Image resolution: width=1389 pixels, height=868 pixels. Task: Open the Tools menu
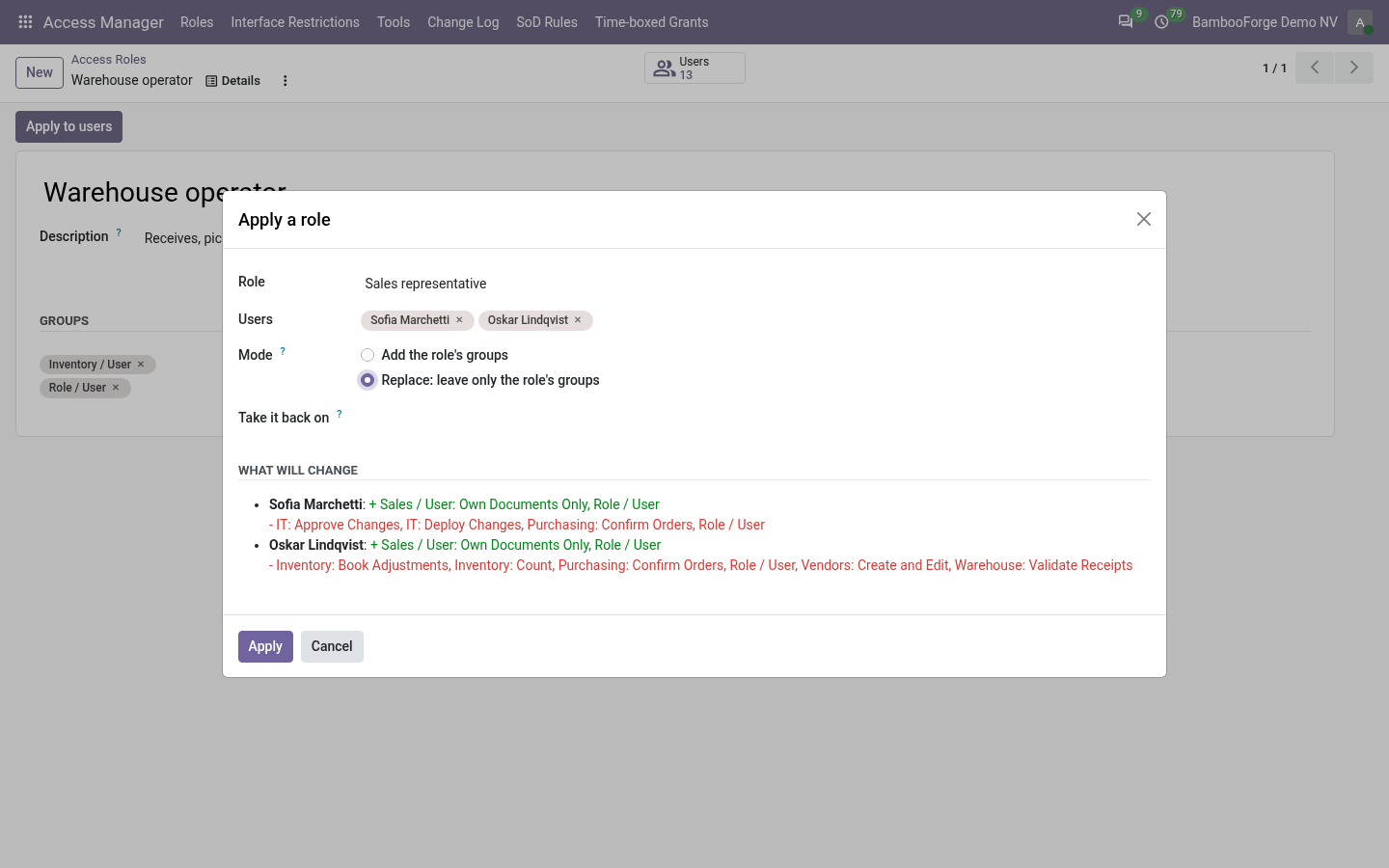click(x=394, y=22)
